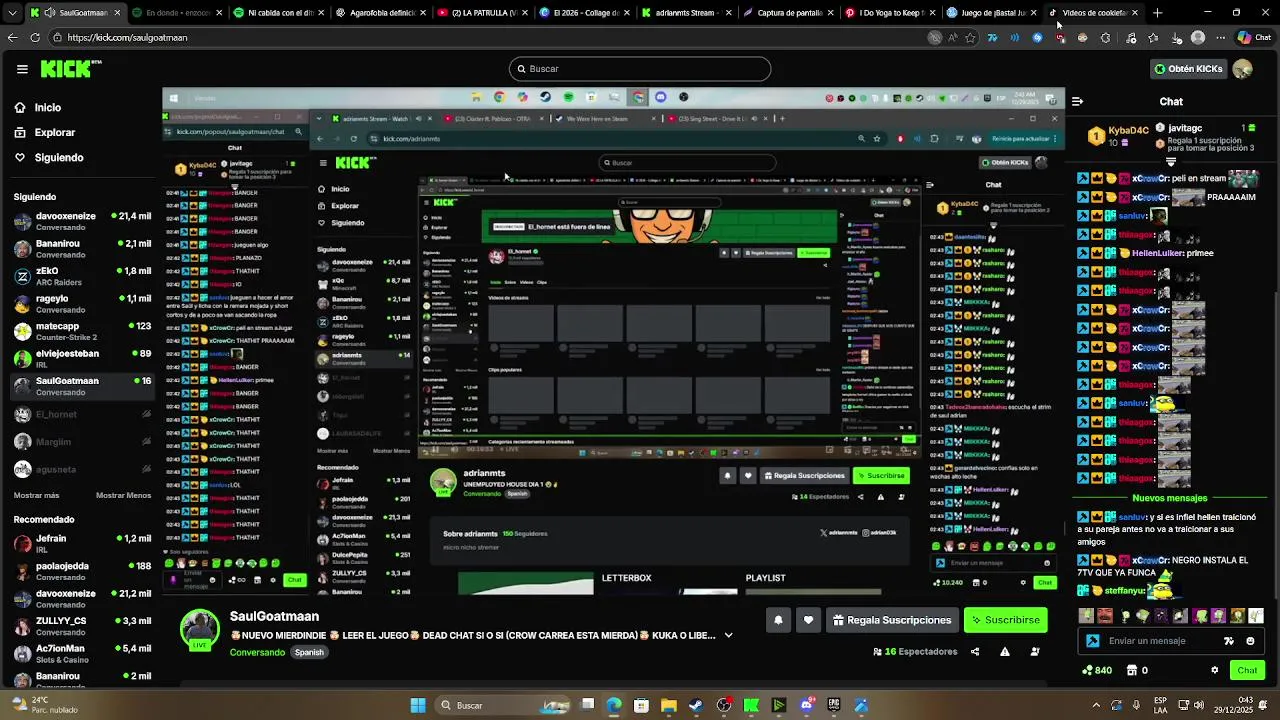Show hidden system tray icons
The width and height of the screenshot is (1280, 720).
(1096, 705)
